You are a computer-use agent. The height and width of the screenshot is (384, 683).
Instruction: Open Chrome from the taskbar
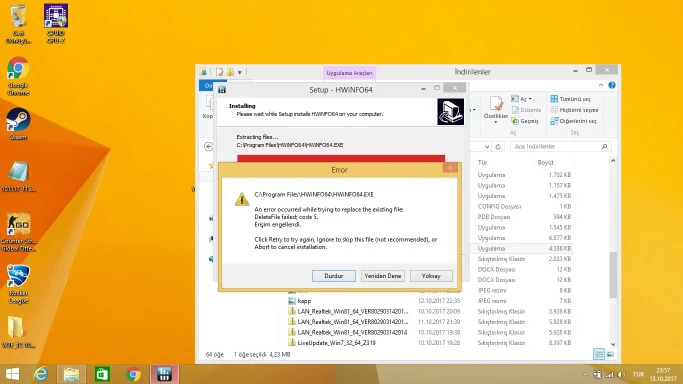(134, 374)
